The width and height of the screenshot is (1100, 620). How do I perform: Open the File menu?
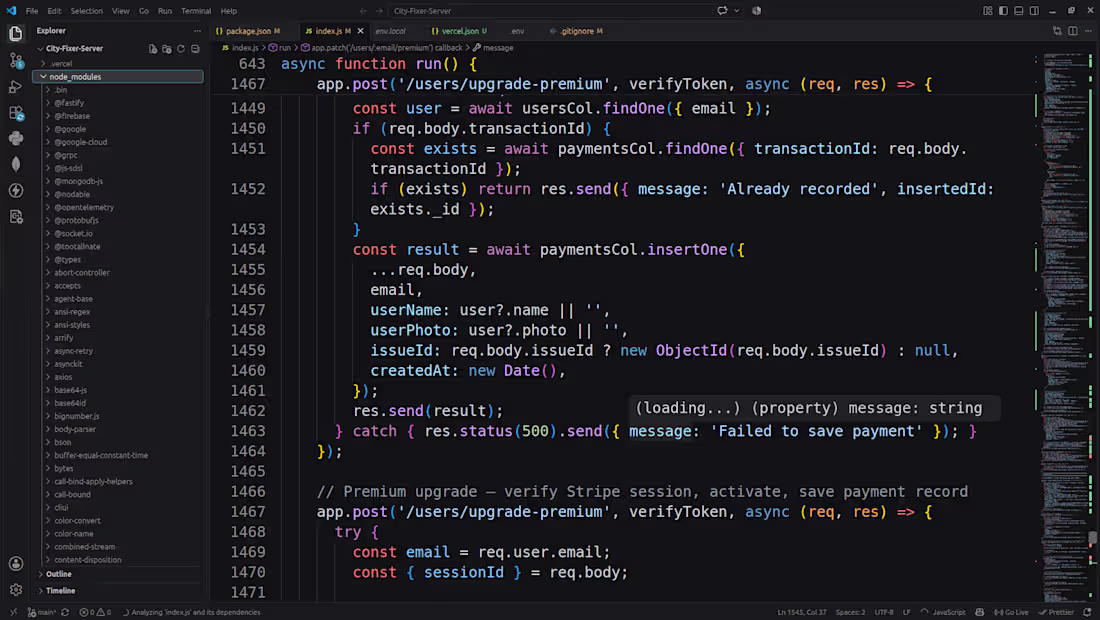point(32,11)
